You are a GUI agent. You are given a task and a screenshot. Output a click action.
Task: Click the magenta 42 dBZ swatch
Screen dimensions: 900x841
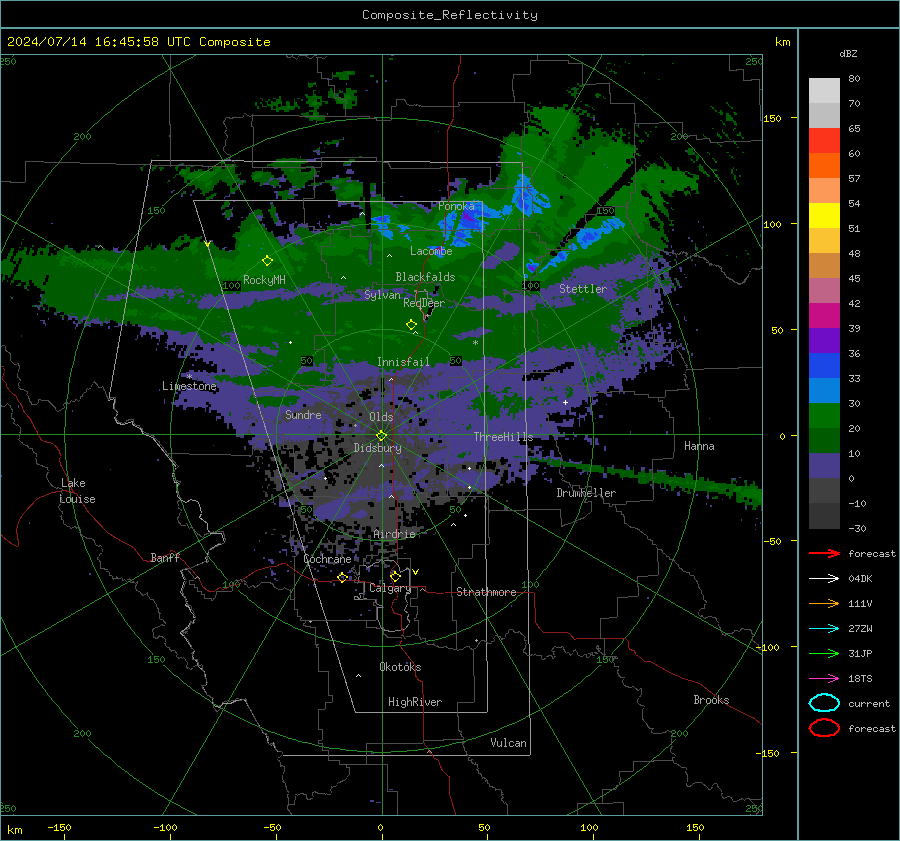coord(824,315)
